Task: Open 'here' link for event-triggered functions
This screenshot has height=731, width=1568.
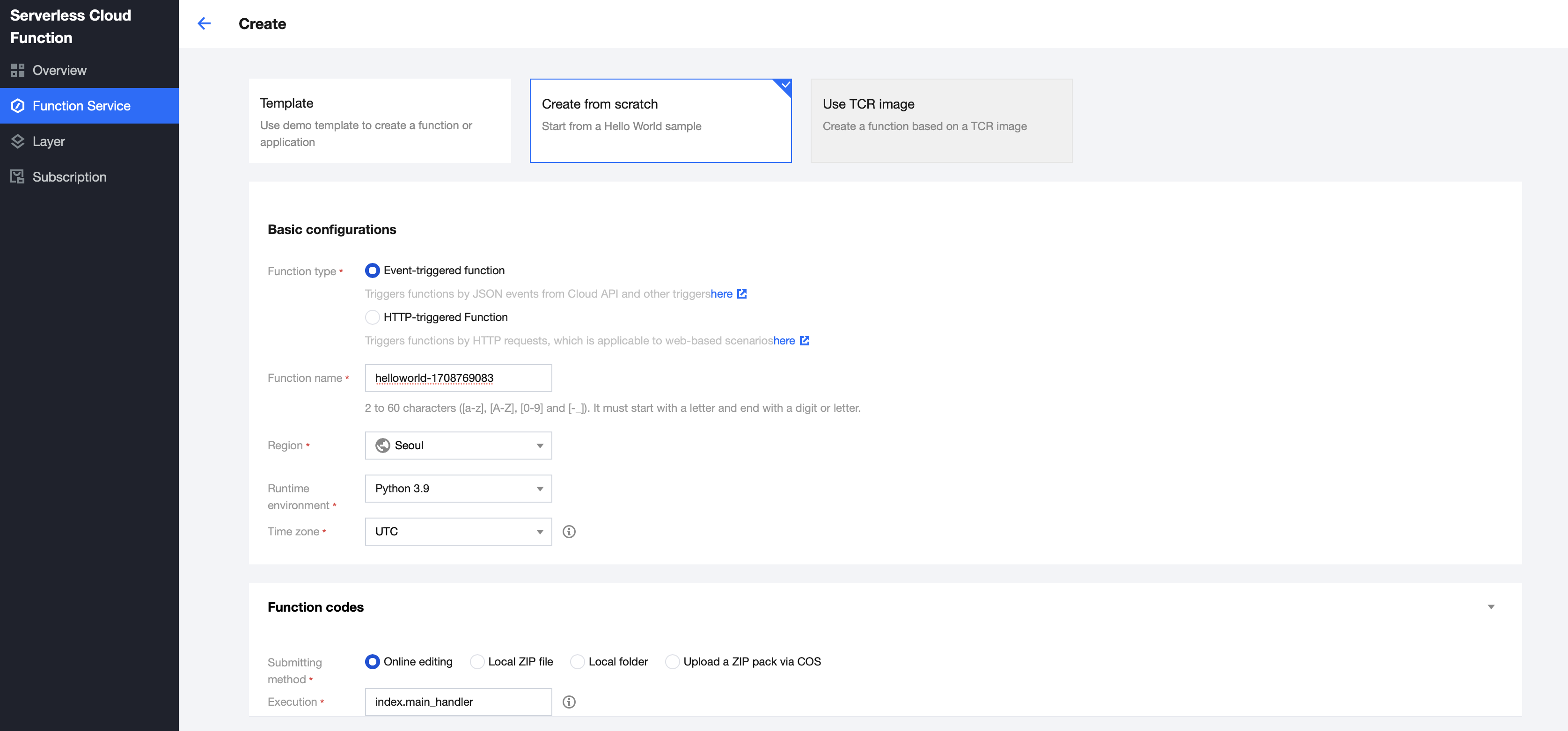Action: click(721, 294)
